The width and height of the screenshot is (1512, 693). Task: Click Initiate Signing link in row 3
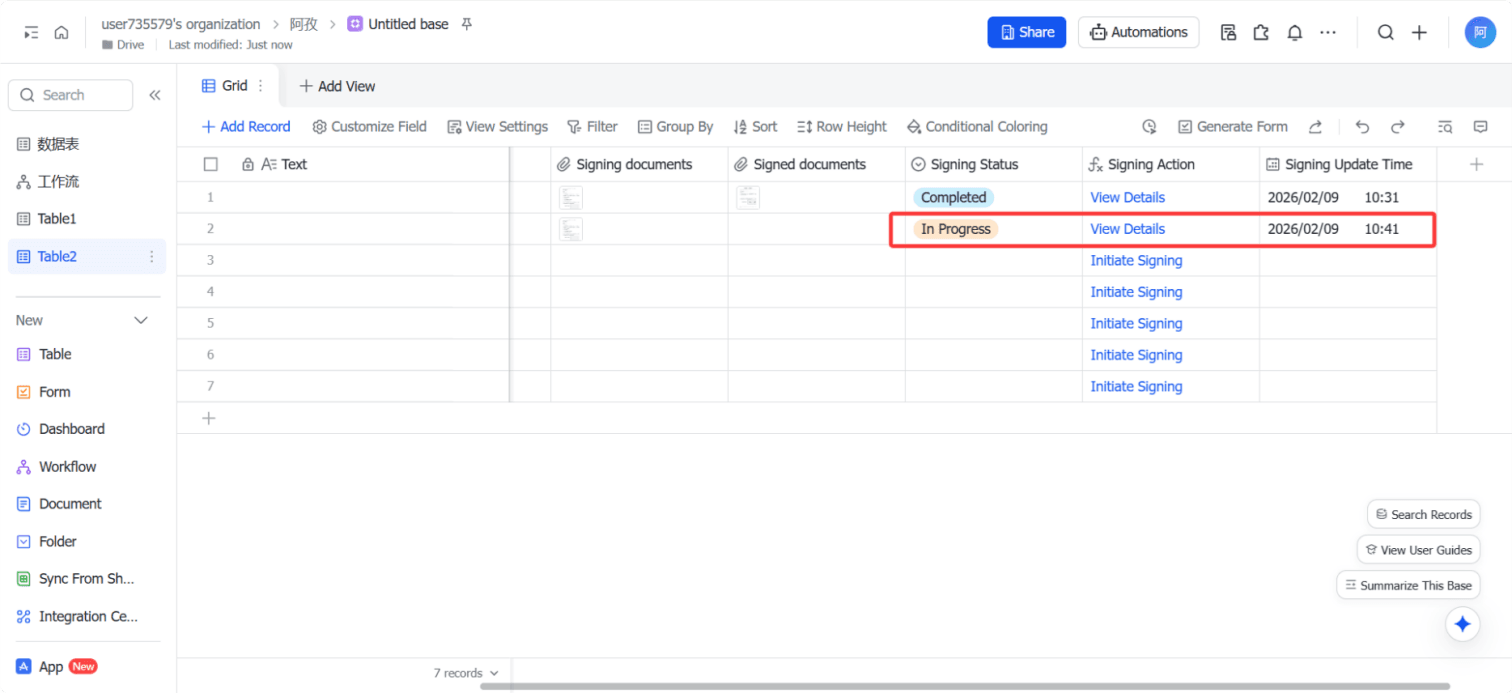coord(1136,261)
